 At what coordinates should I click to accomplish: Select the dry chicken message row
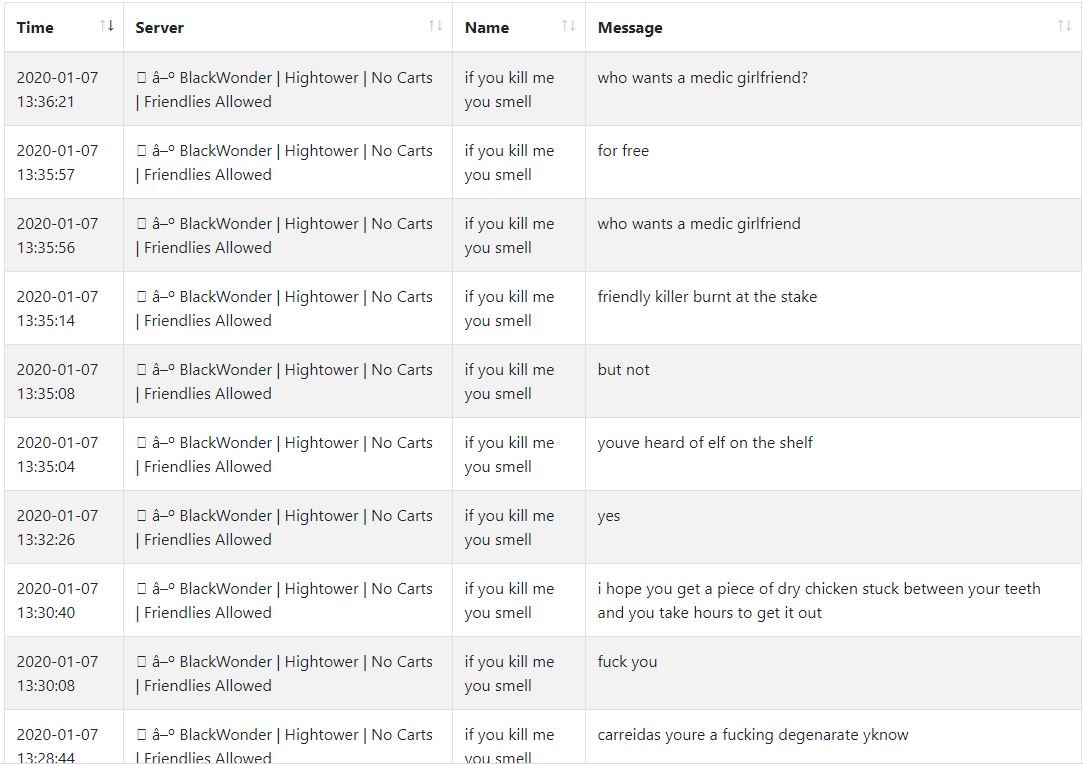click(x=543, y=600)
